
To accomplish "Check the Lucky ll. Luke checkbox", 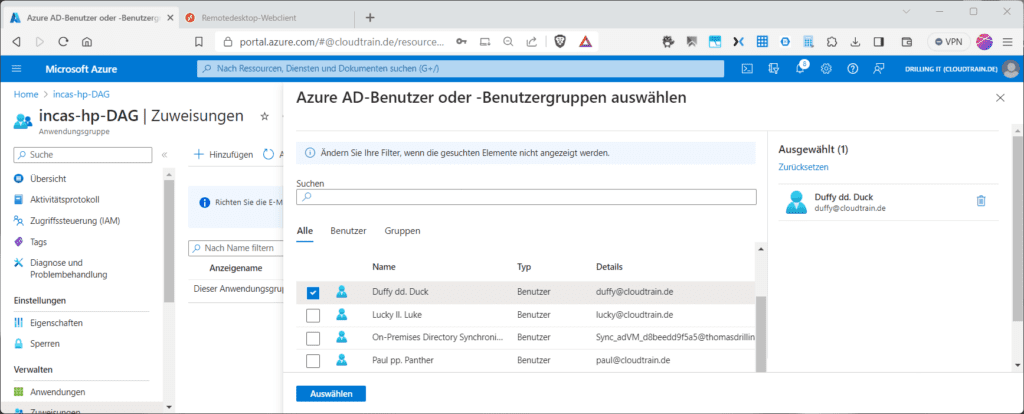I will (313, 315).
